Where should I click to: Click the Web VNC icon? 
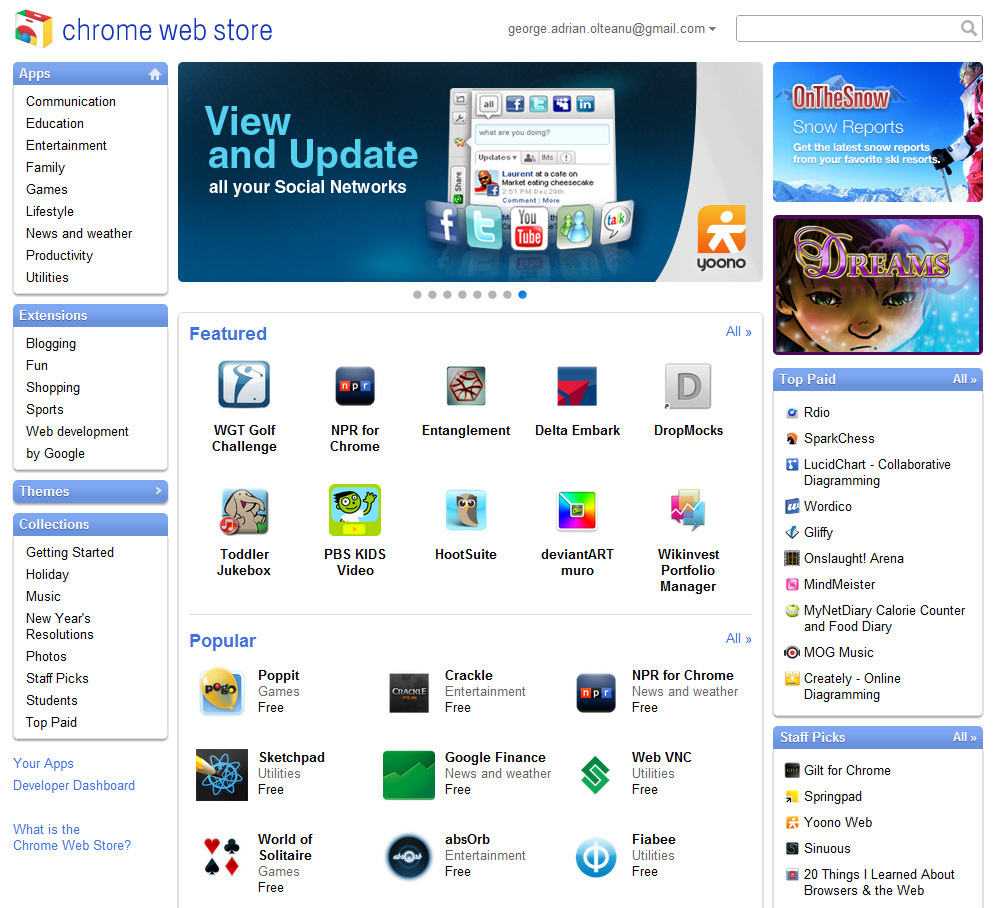(x=595, y=774)
